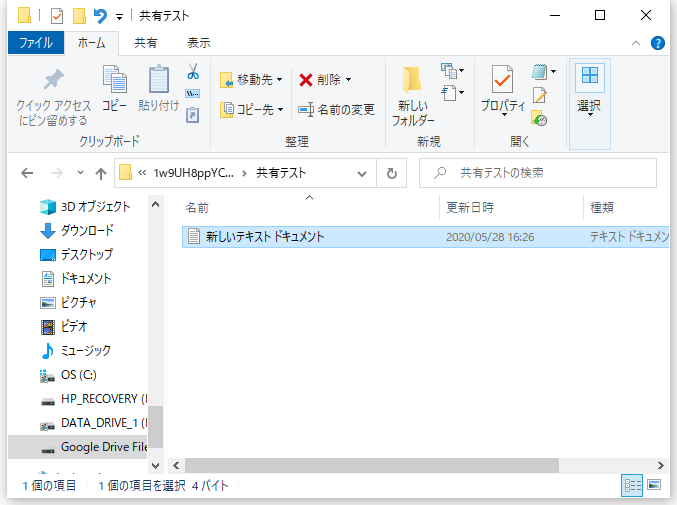Screen dimensions: 677x505
Task: Click the quick access Properties checkmark icon
Action: 57,16
